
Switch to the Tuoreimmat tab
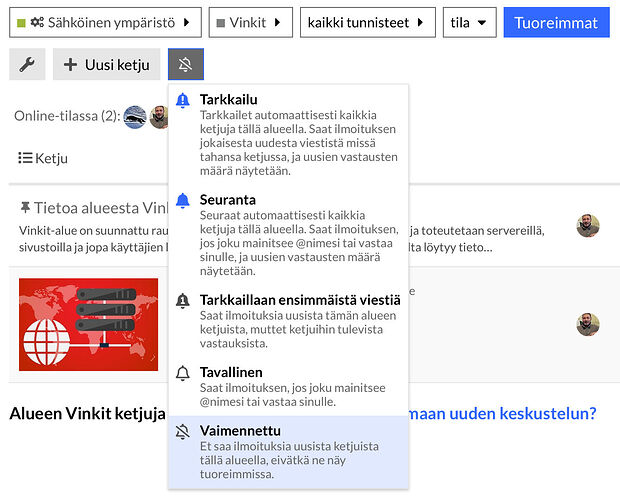click(x=556, y=22)
